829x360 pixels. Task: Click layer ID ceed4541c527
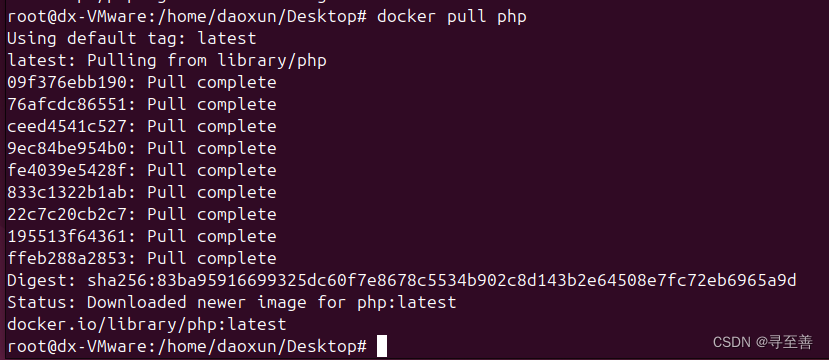67,127
